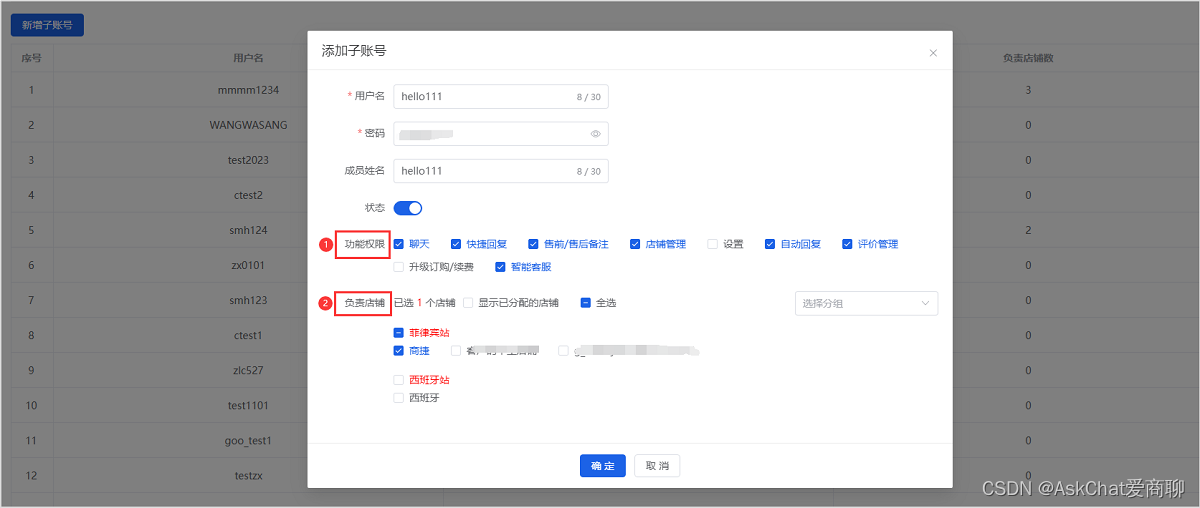Focus the 密码 input field
This screenshot has width=1200, height=508.
tap(501, 133)
